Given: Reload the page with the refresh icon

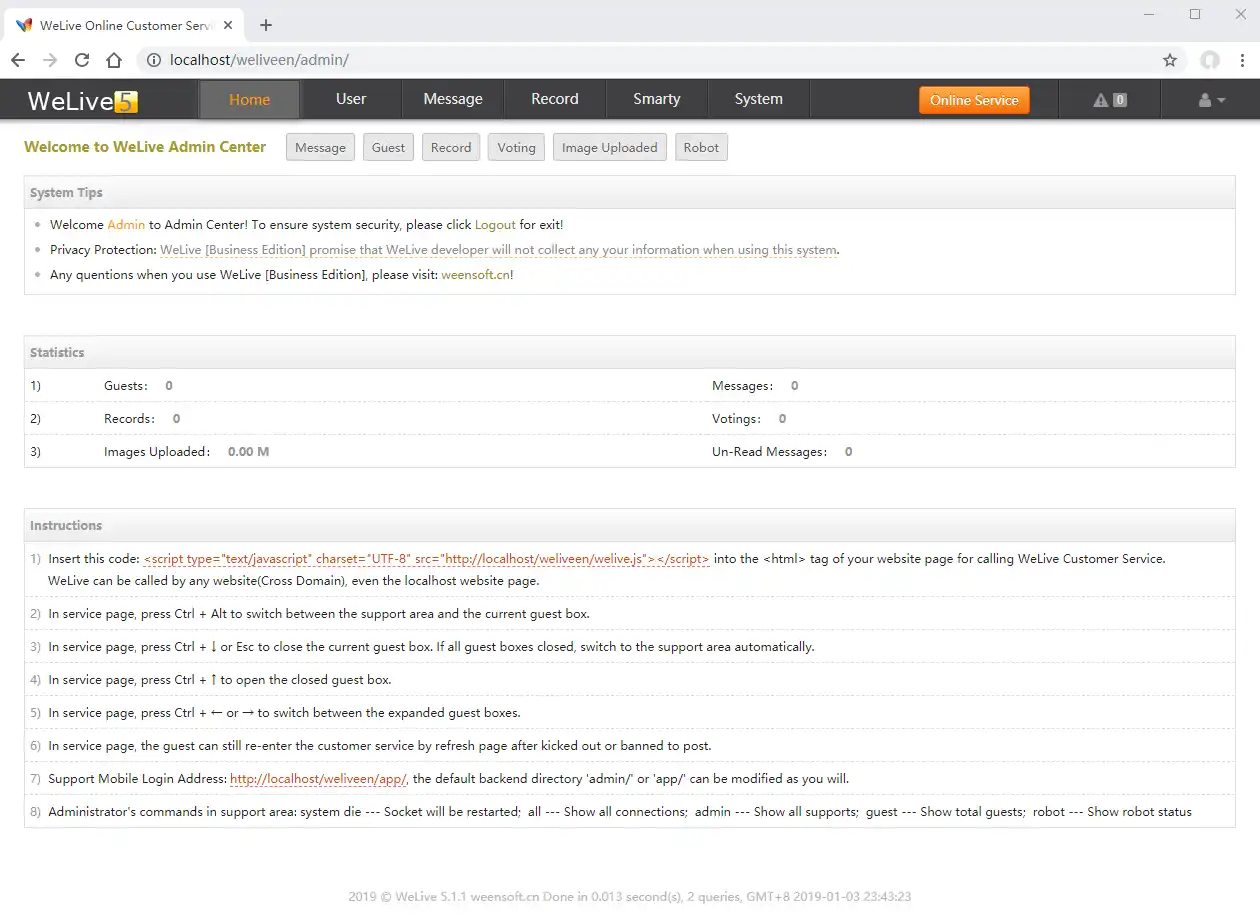Looking at the screenshot, I should pos(82,60).
